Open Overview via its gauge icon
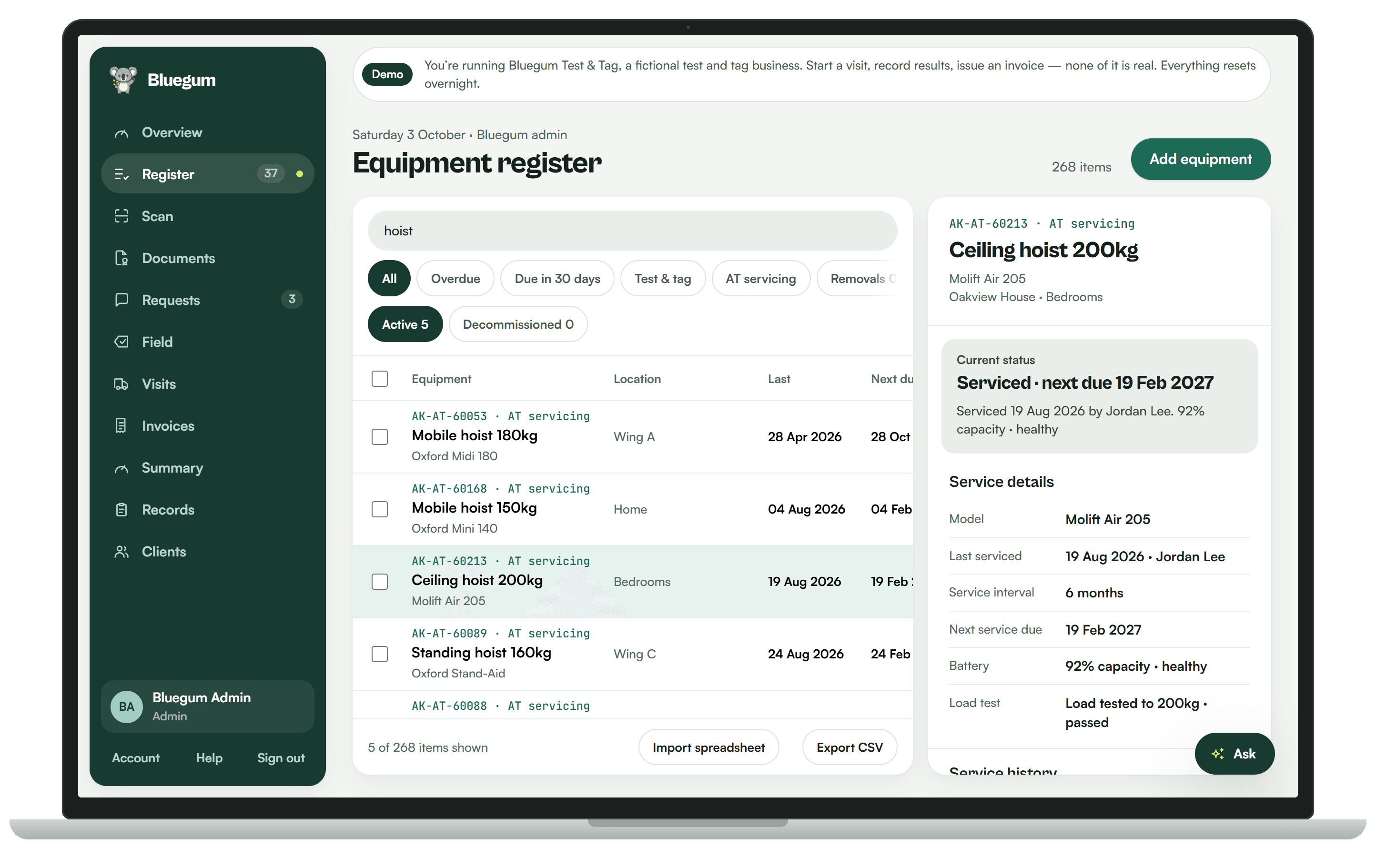The width and height of the screenshot is (1376, 868). 121,133
